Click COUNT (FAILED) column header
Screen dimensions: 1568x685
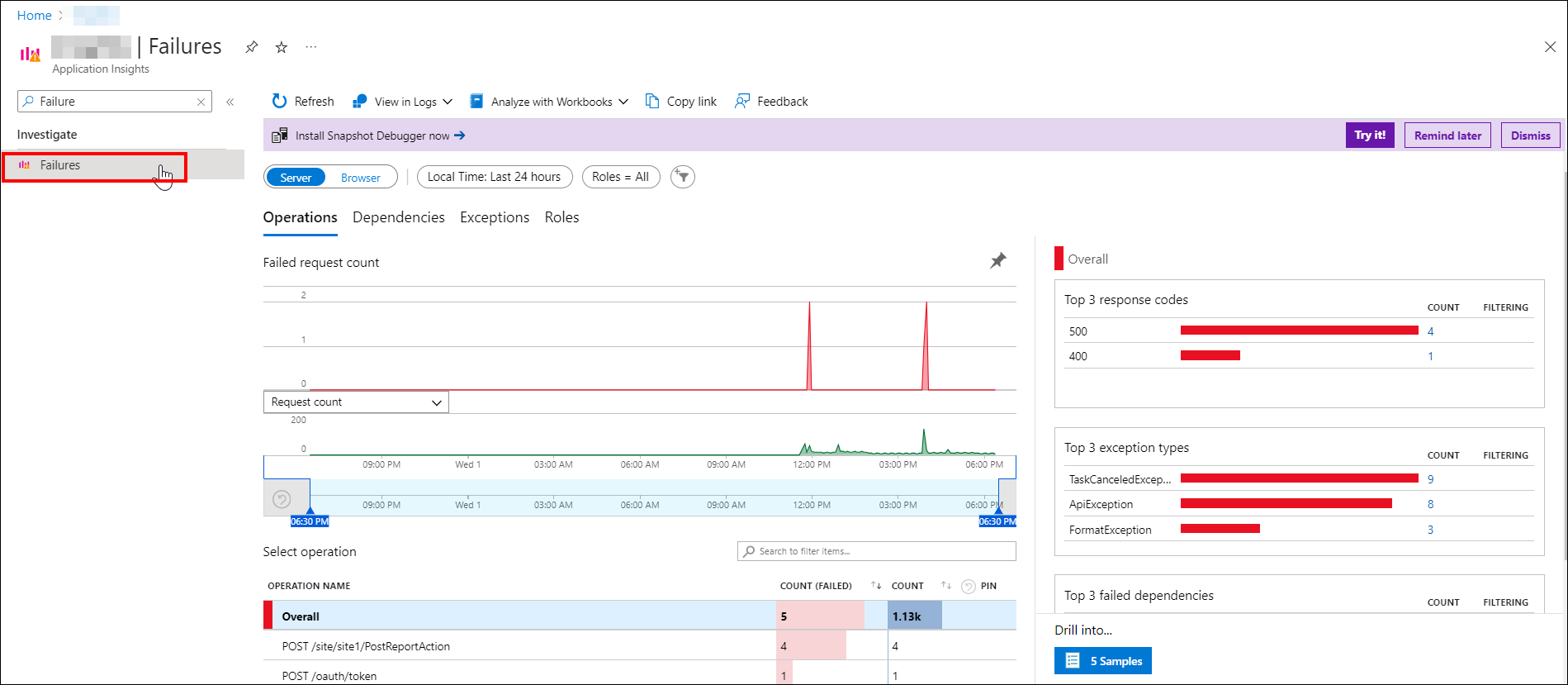tap(816, 586)
